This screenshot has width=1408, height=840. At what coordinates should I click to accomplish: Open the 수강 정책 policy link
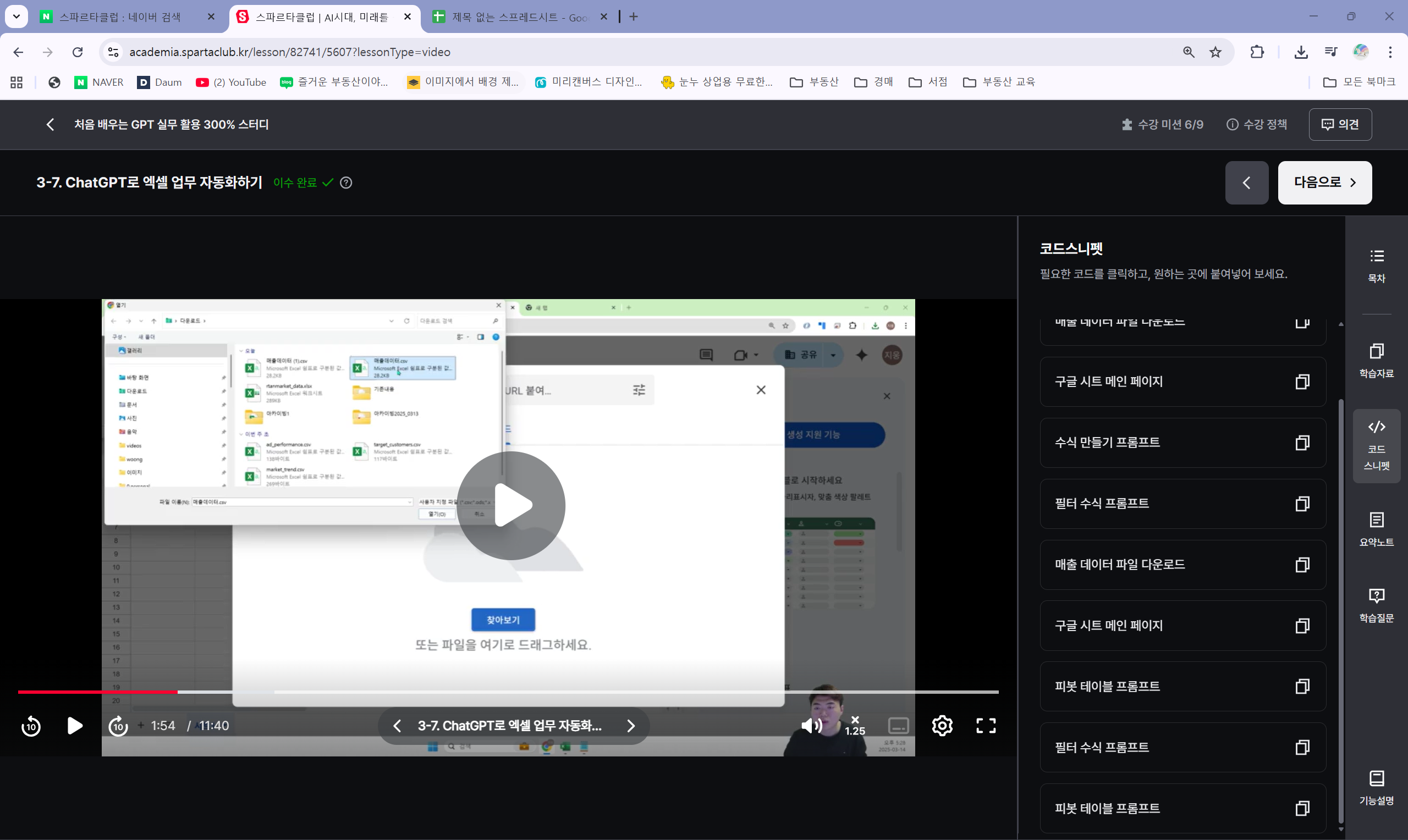pyautogui.click(x=1257, y=125)
